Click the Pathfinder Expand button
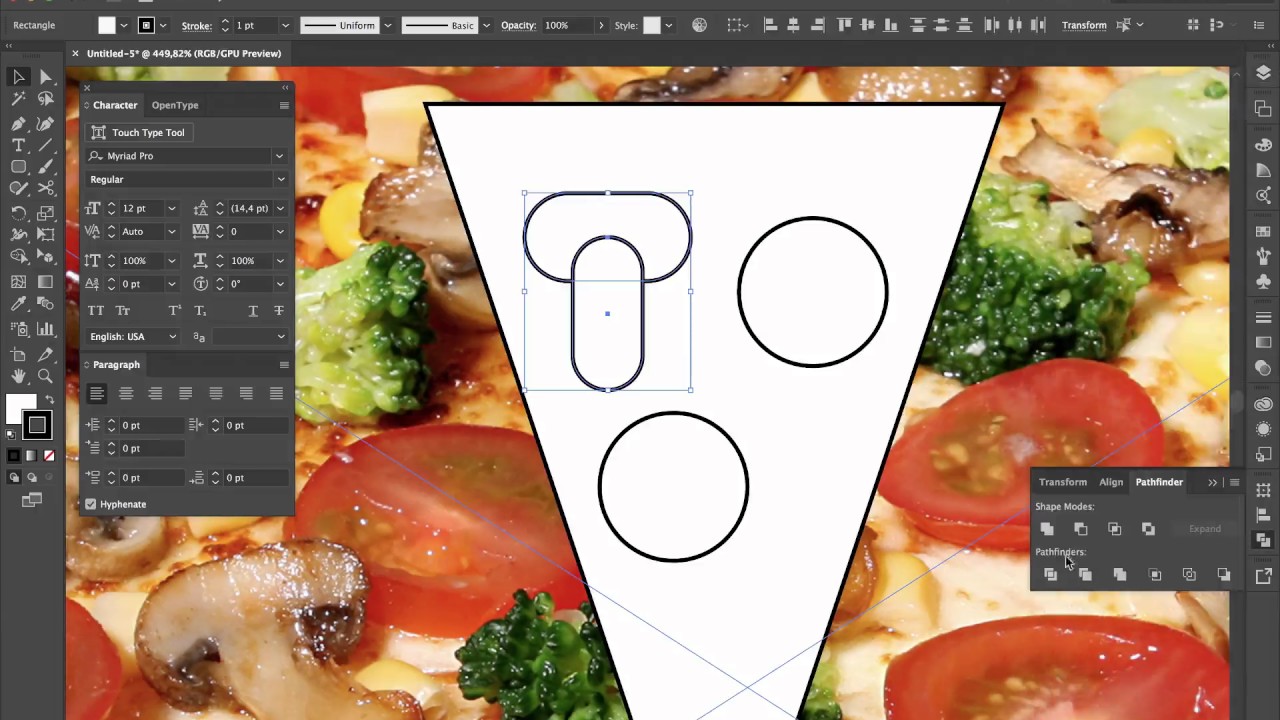Screen dimensions: 1280x720 tap(1205, 529)
